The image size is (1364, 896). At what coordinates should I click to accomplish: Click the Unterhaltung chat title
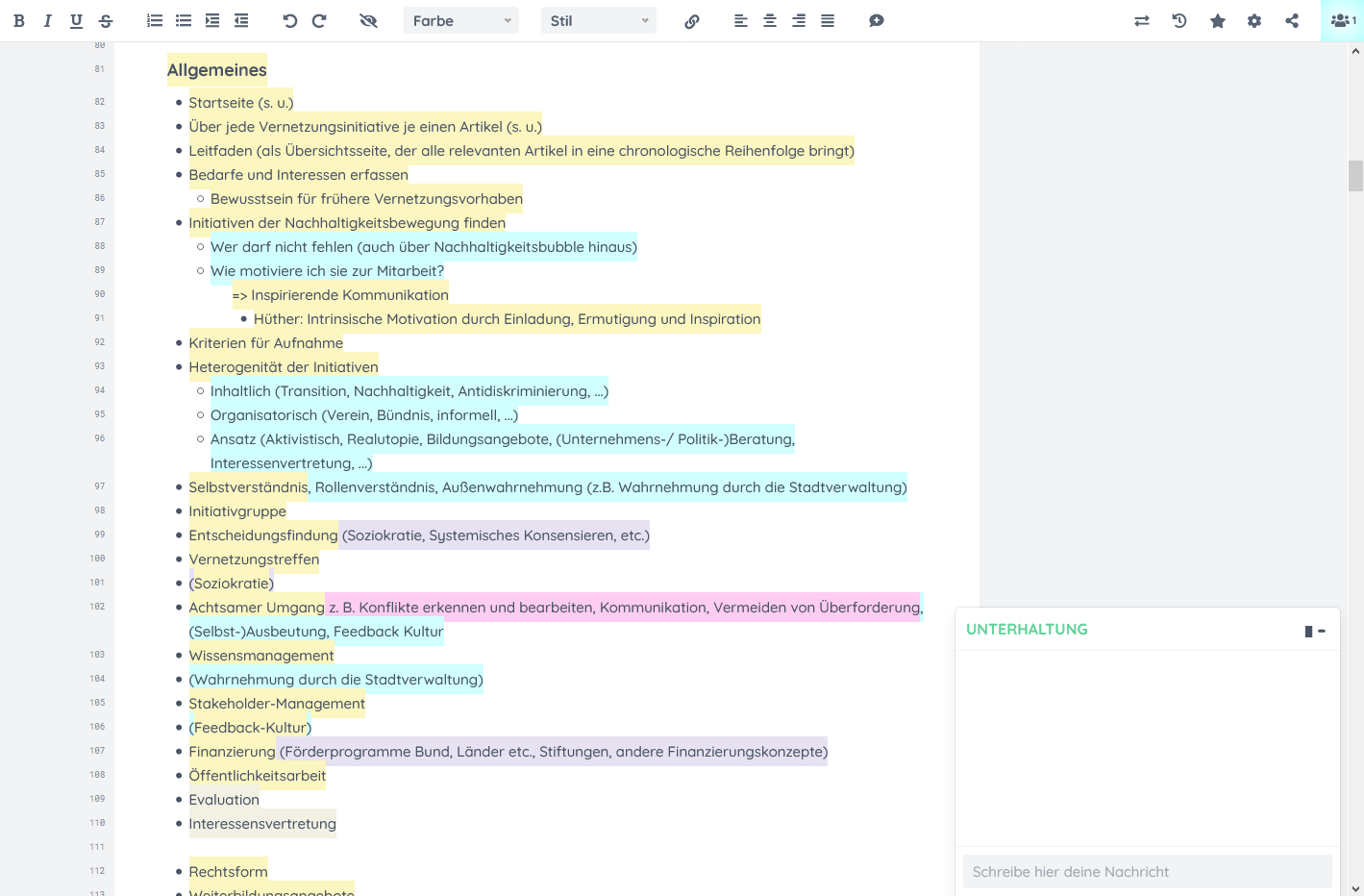[x=1027, y=629]
